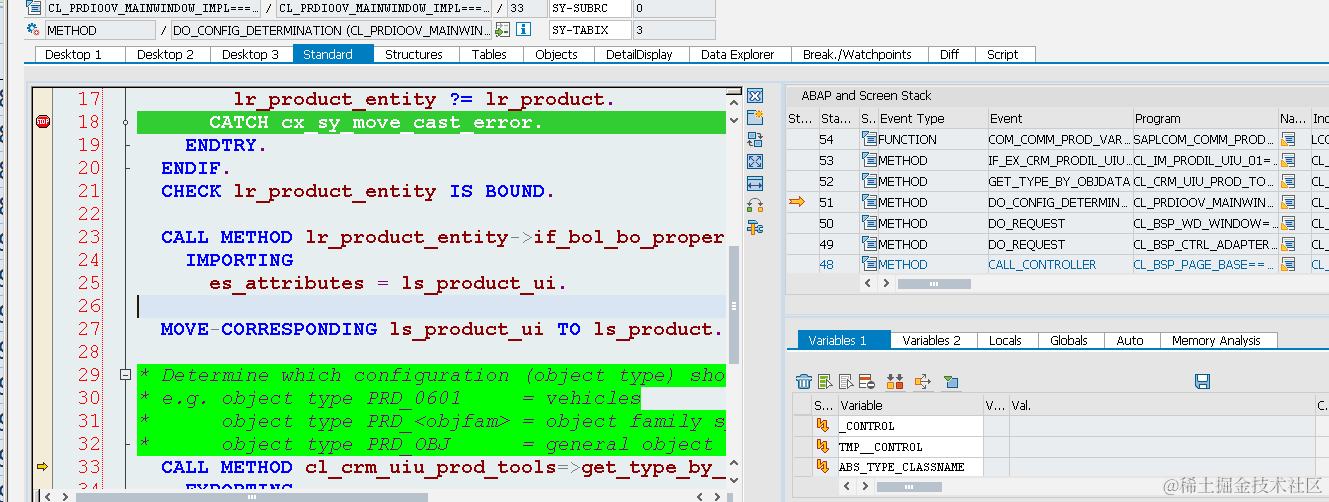Open the Globals tab
The height and width of the screenshot is (502, 1329).
(1069, 340)
